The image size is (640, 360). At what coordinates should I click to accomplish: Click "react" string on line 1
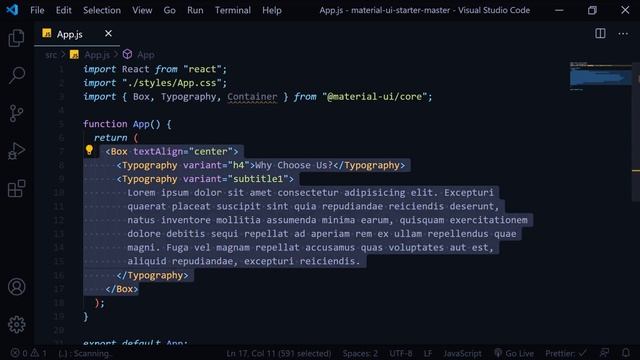202,69
